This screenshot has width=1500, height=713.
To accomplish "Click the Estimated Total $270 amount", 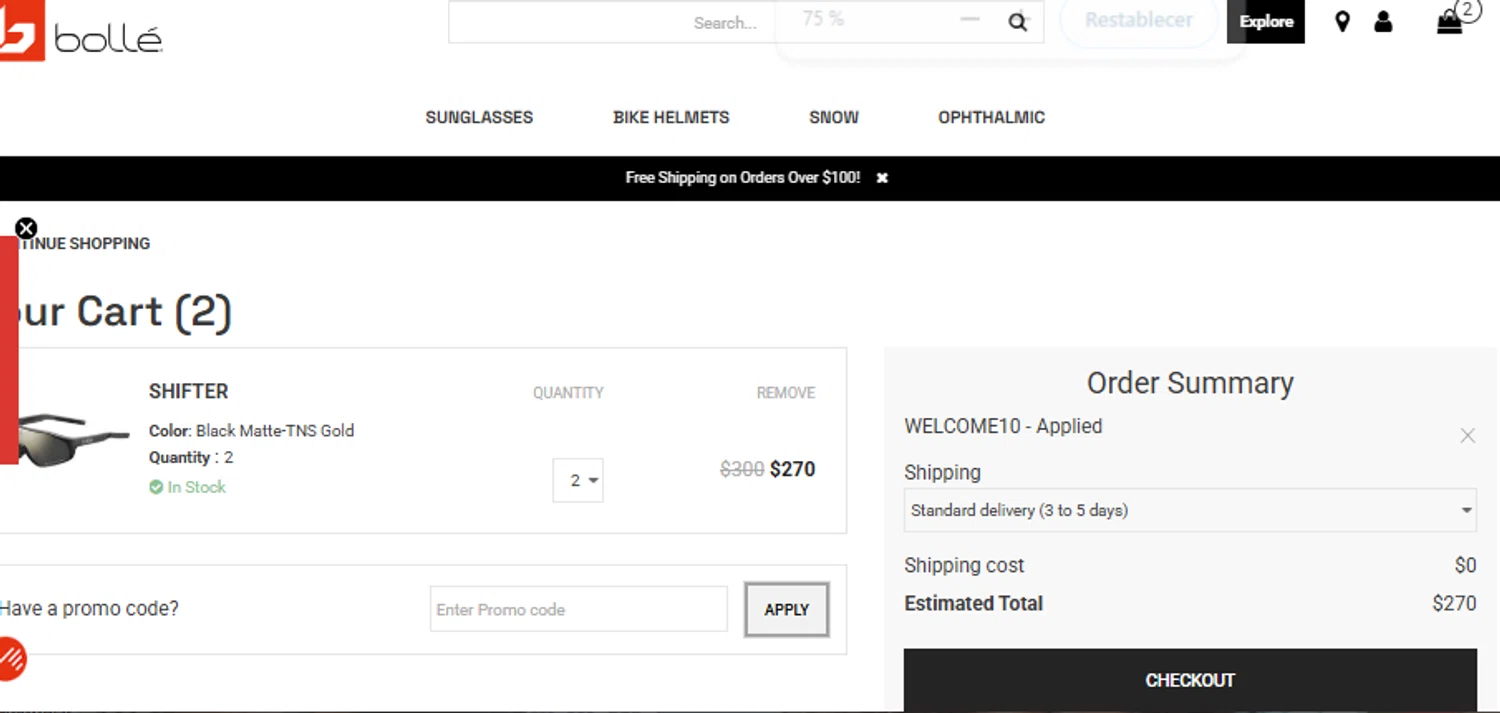I will 1454,603.
